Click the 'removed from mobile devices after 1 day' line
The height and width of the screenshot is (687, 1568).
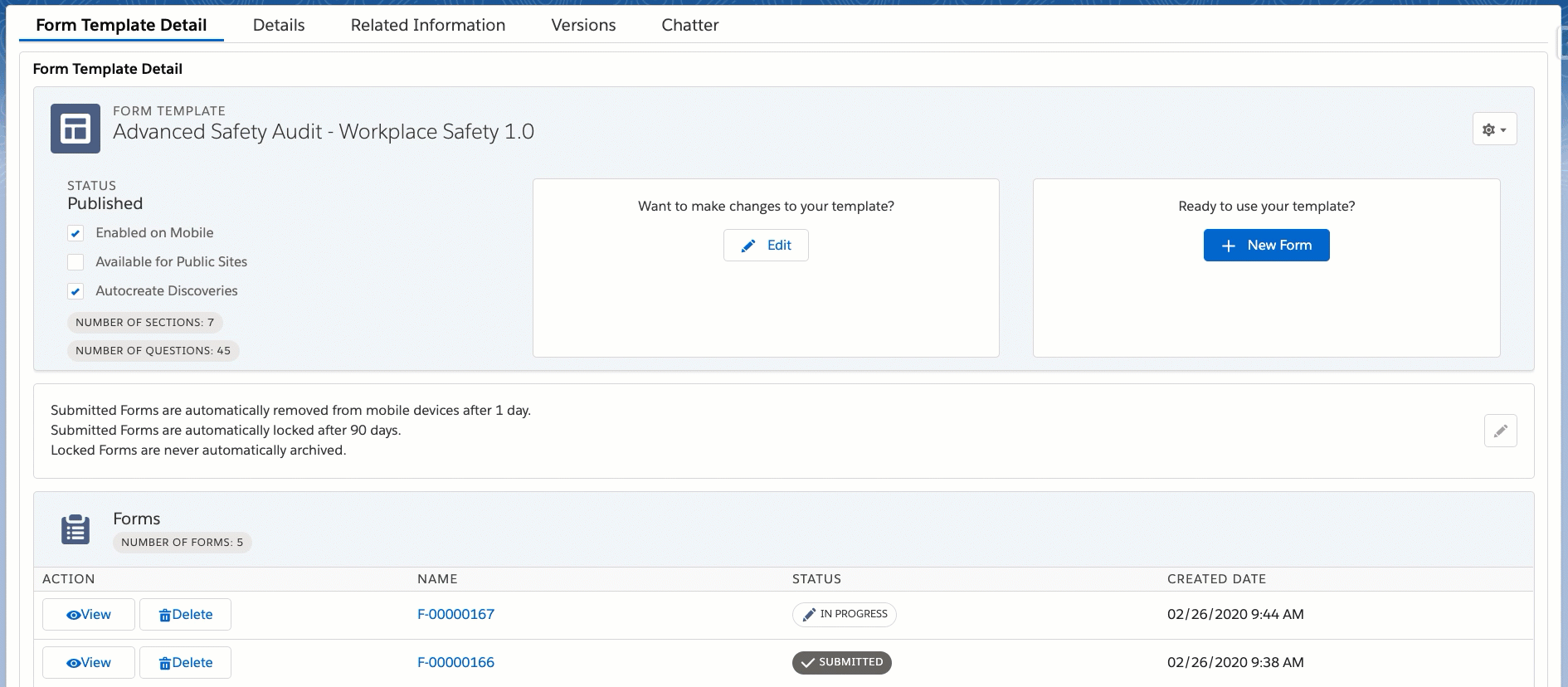click(290, 411)
